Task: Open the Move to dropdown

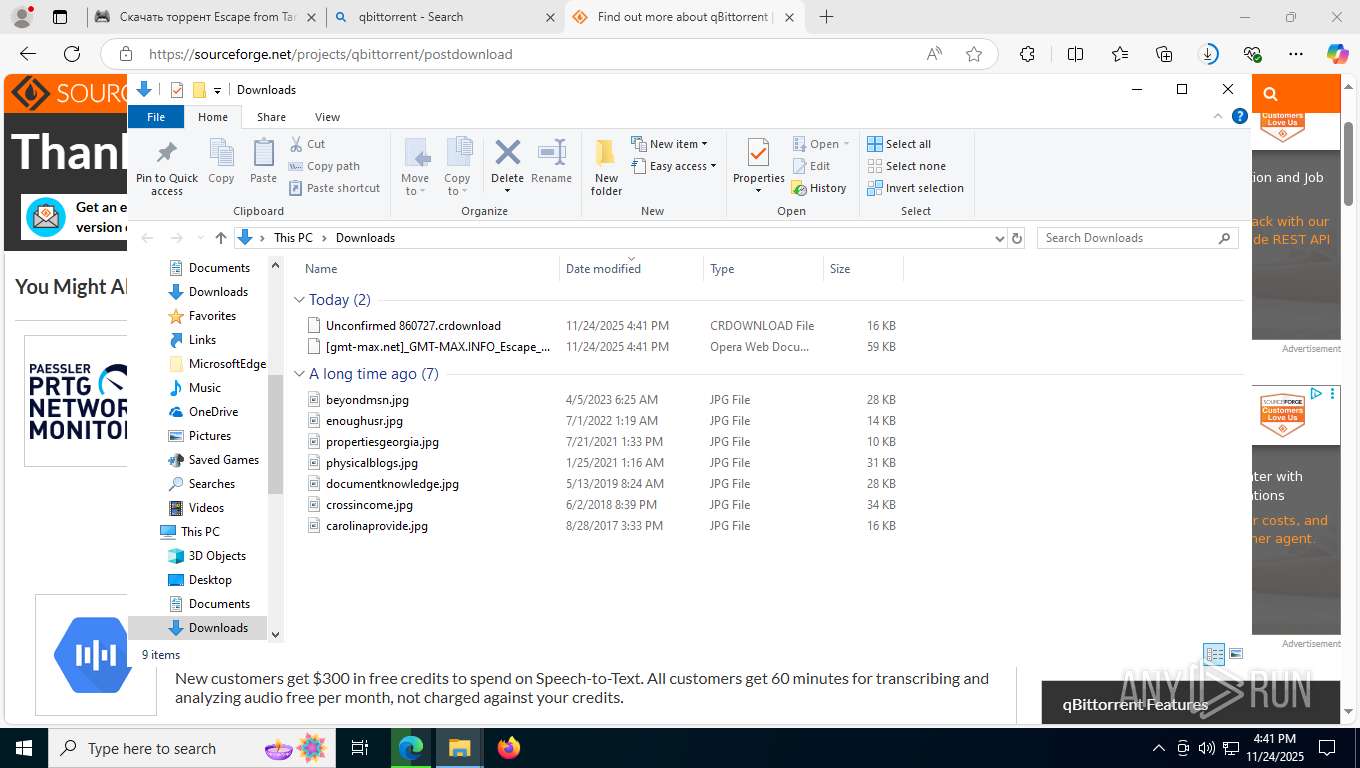Action: pos(415,167)
